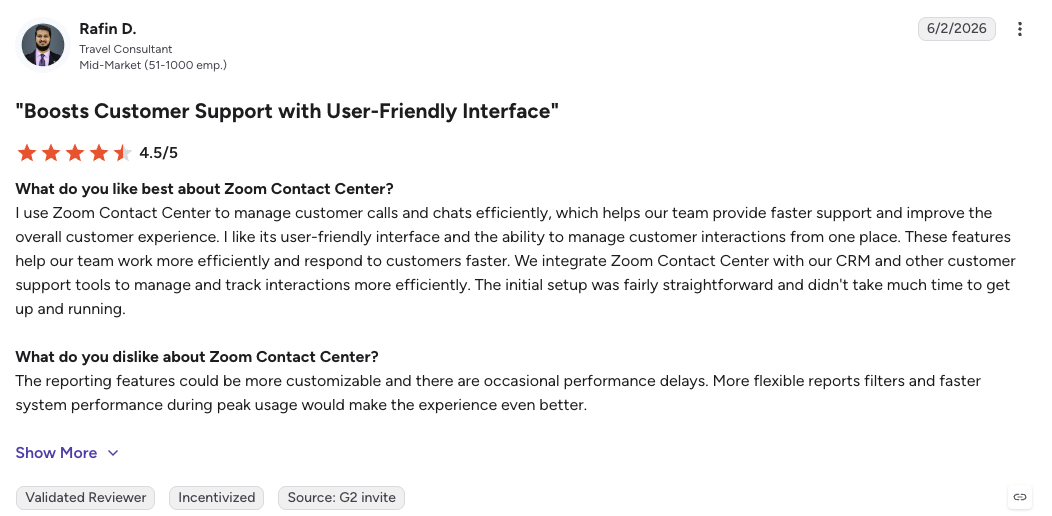Click the Boosts Customer Support review title

coord(287,111)
